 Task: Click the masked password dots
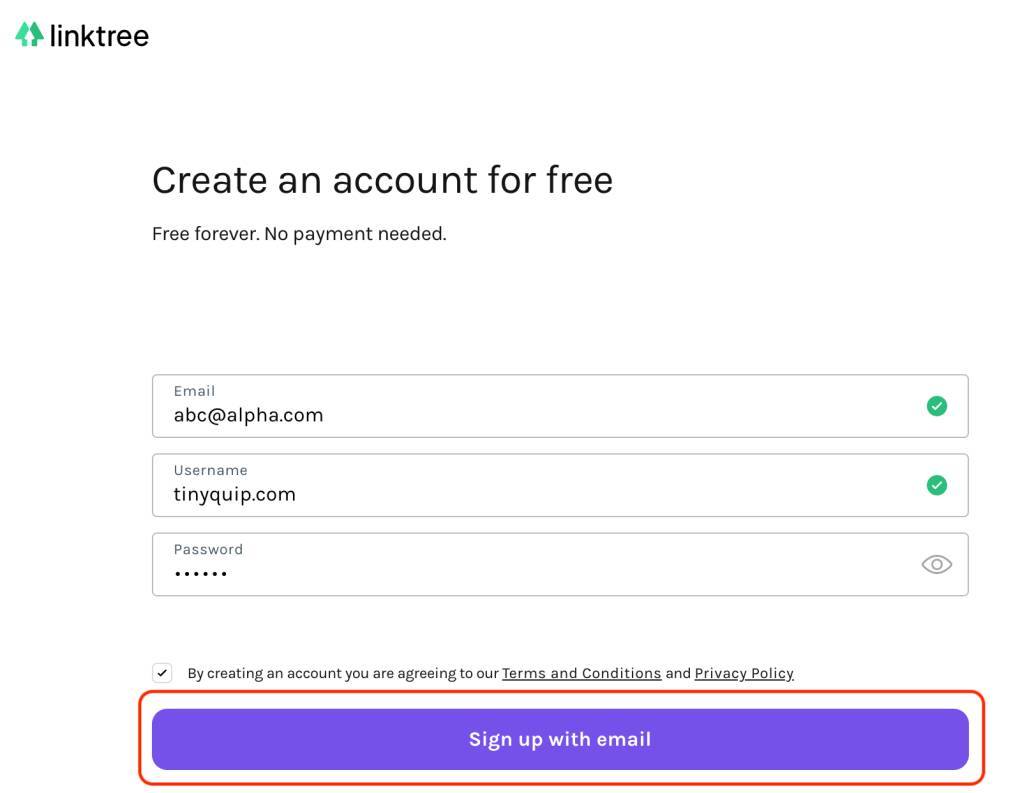pyautogui.click(x=200, y=574)
